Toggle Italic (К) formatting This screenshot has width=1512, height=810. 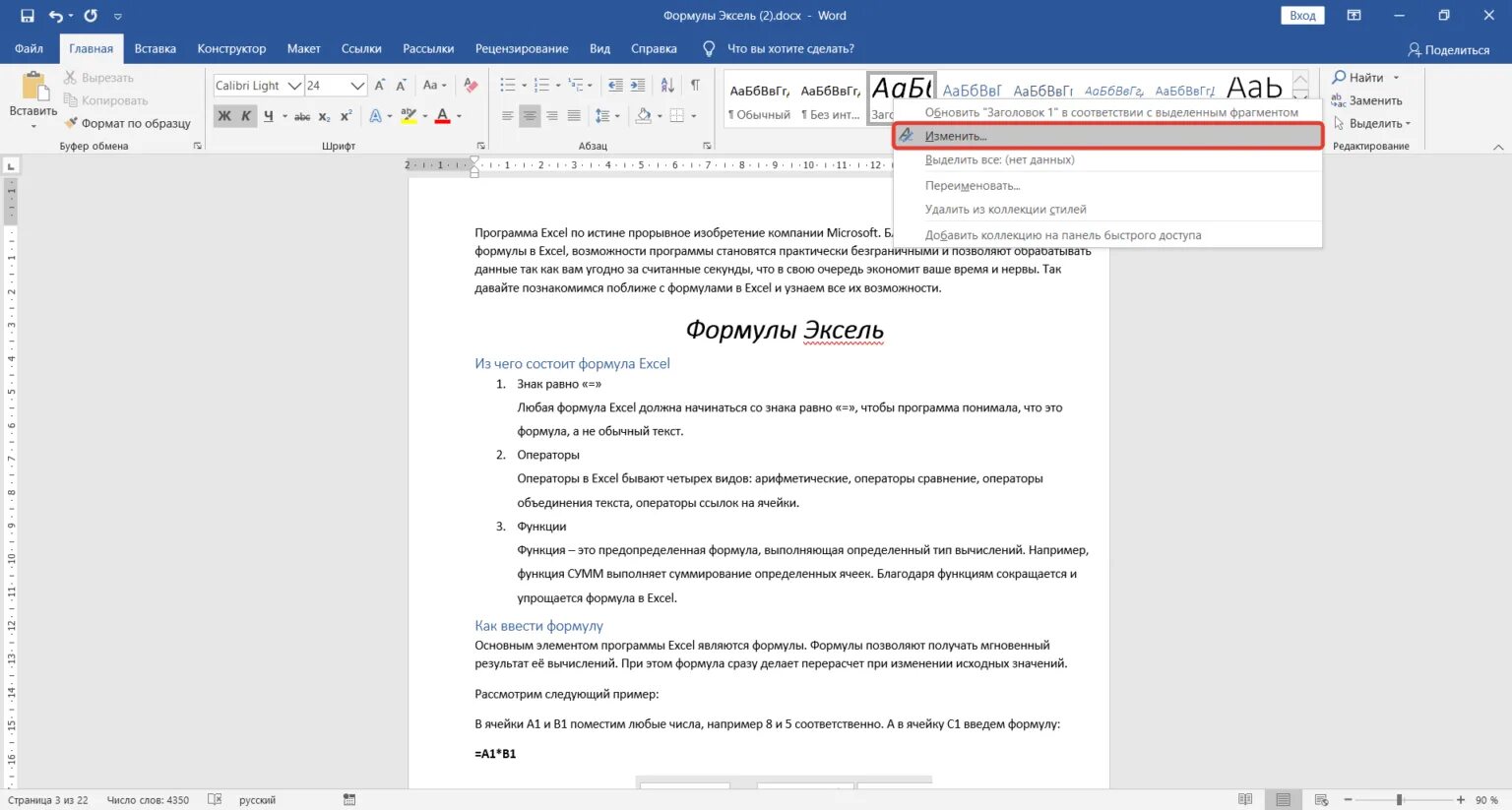pos(246,116)
